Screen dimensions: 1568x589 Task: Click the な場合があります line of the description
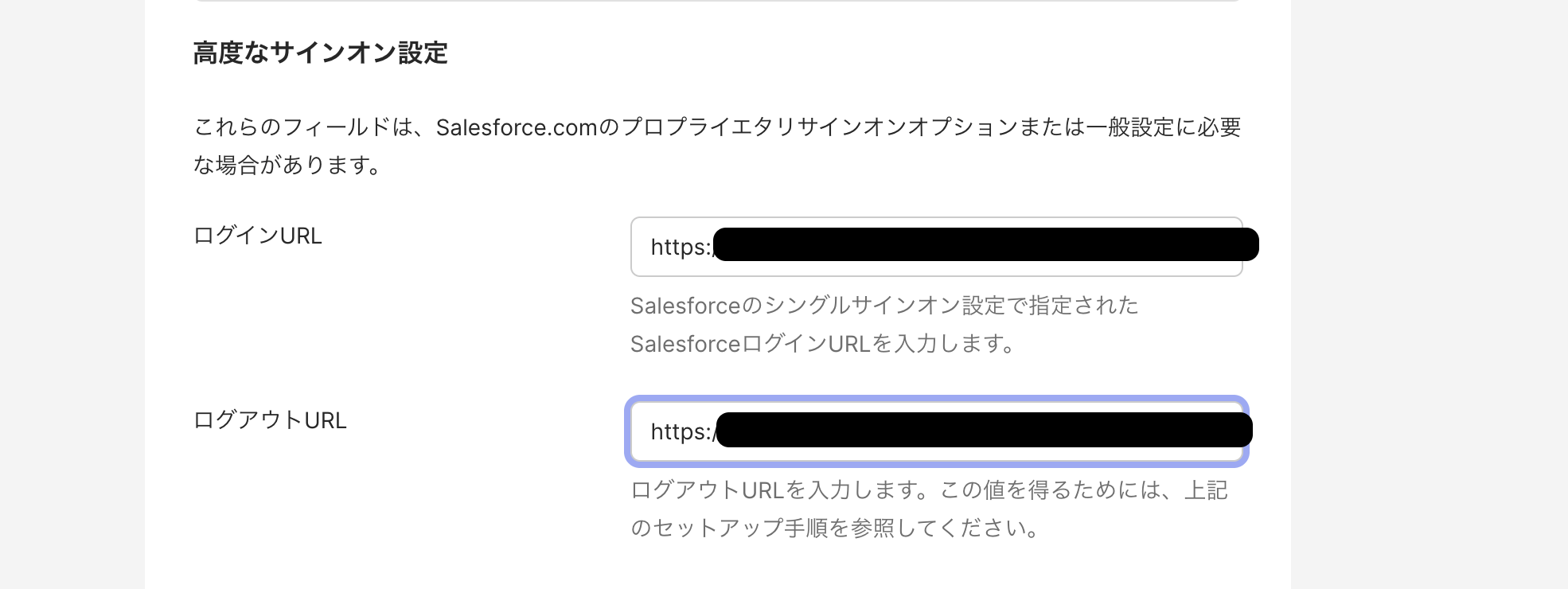pos(288,166)
